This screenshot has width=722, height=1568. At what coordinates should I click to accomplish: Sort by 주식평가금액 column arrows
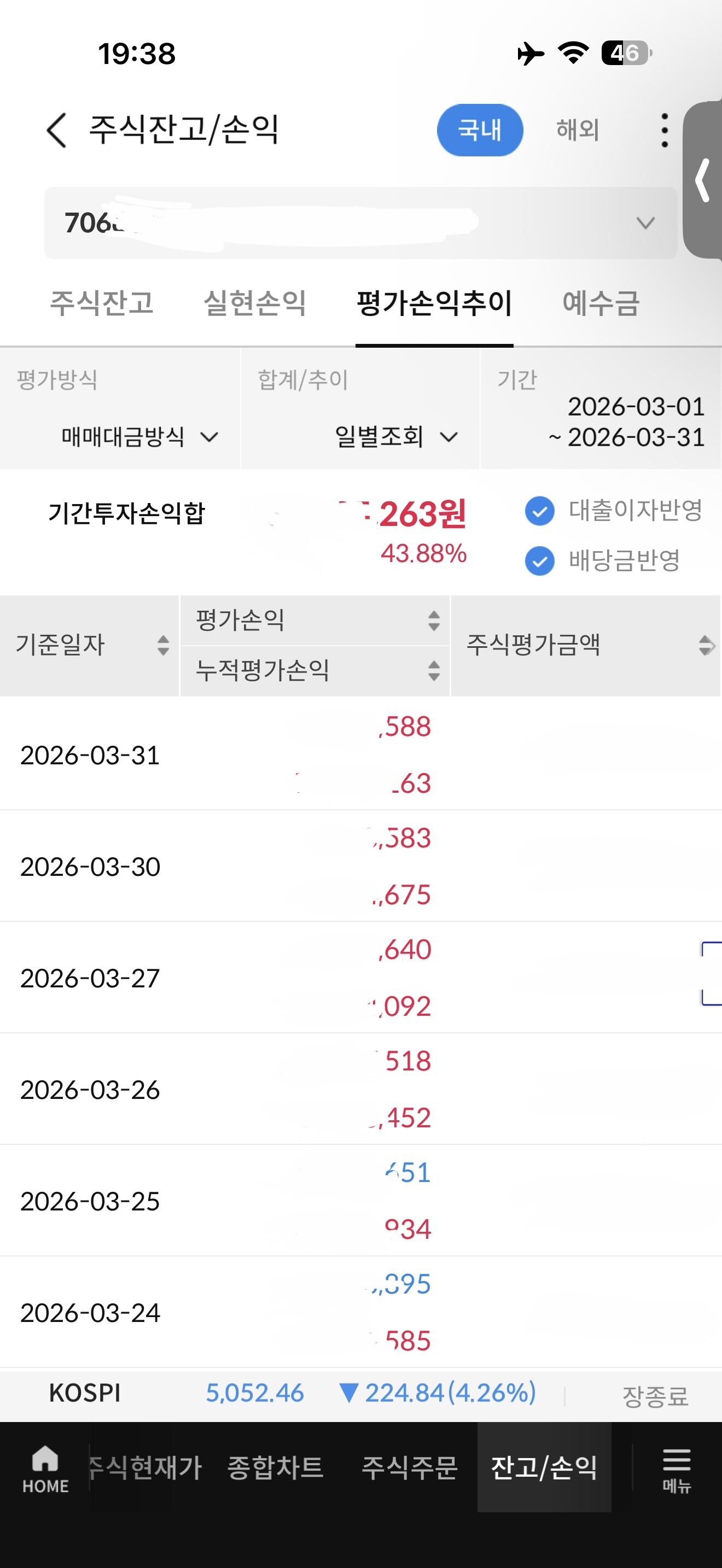(706, 645)
